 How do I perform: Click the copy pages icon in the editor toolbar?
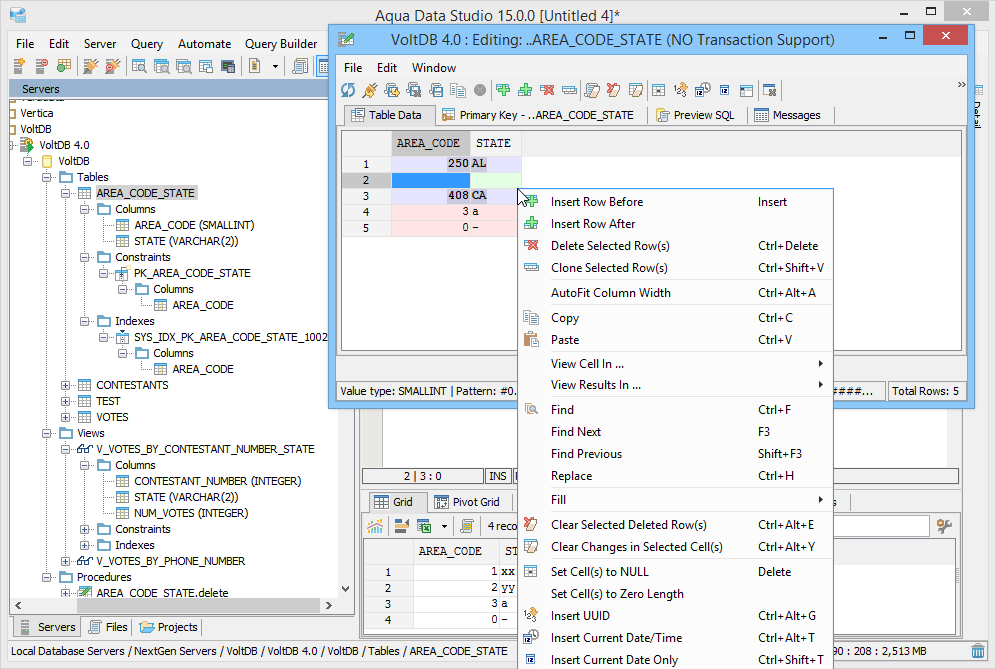[x=458, y=90]
